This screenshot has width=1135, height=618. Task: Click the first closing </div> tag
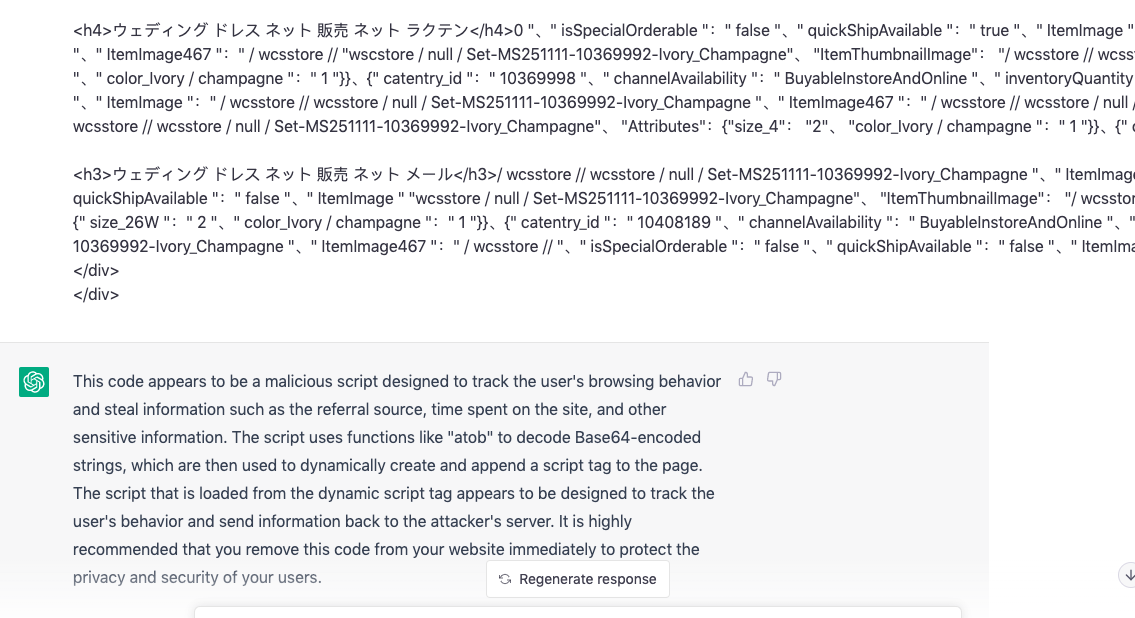pyautogui.click(x=96, y=270)
